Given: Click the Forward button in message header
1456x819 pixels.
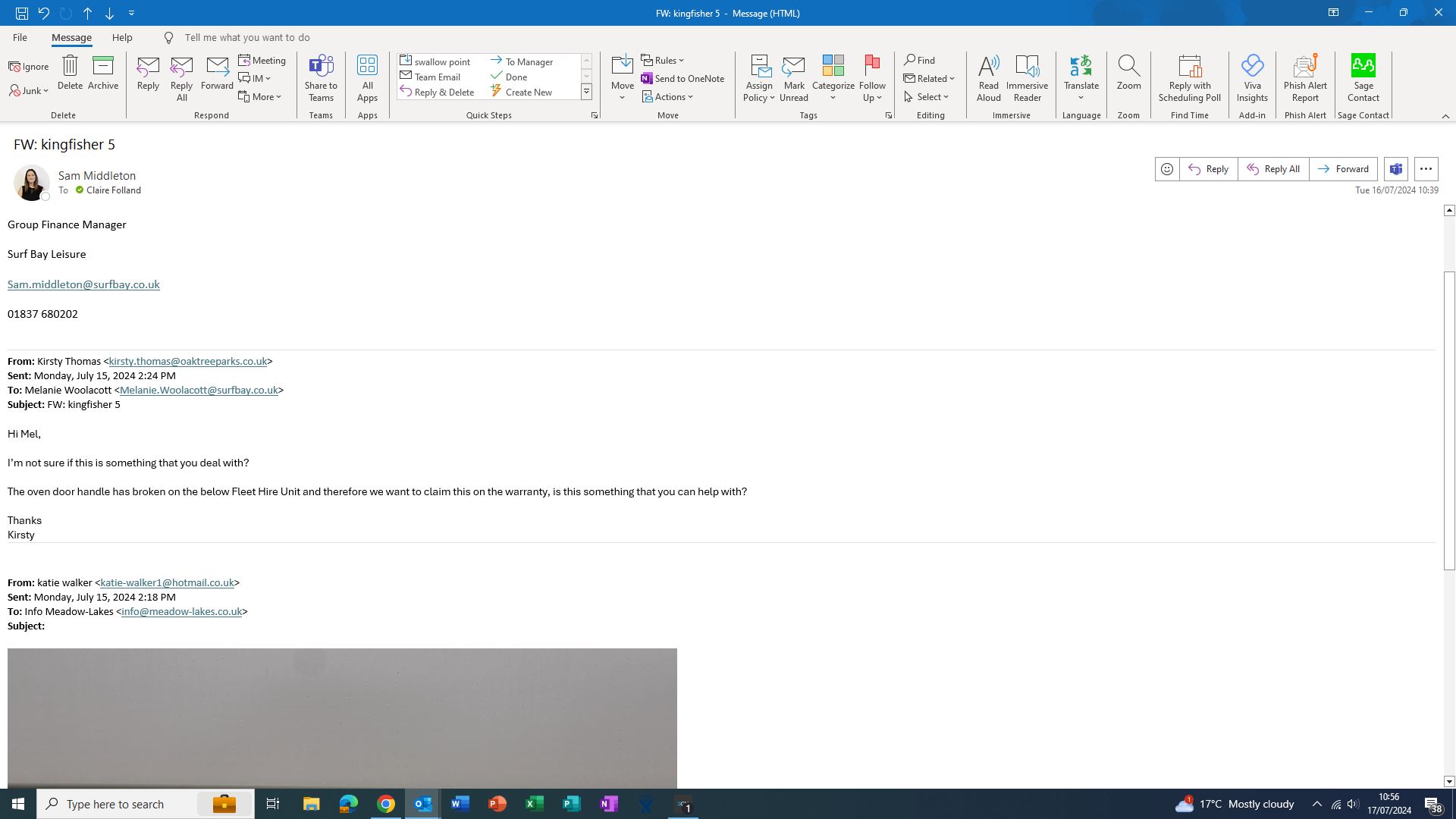Looking at the screenshot, I should (x=1343, y=169).
